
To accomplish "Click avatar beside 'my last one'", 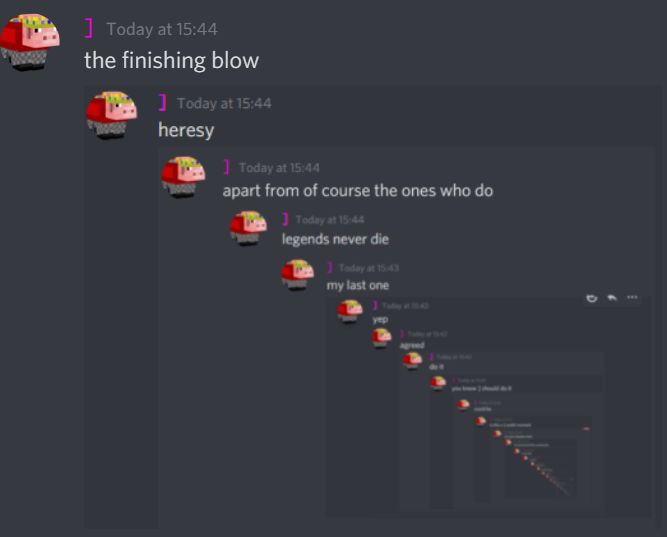I will 298,274.
